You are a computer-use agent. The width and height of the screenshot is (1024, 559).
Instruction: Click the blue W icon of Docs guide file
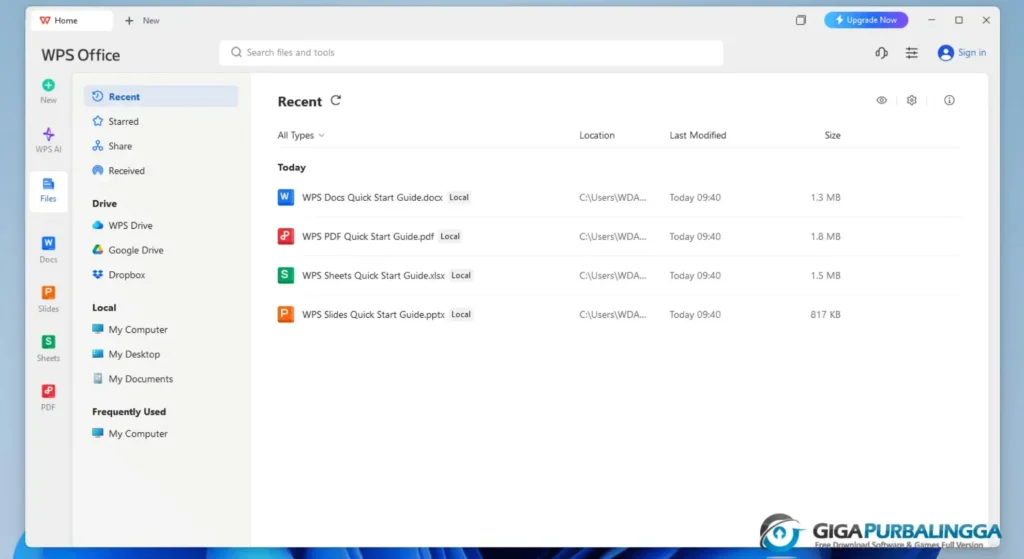tap(285, 197)
